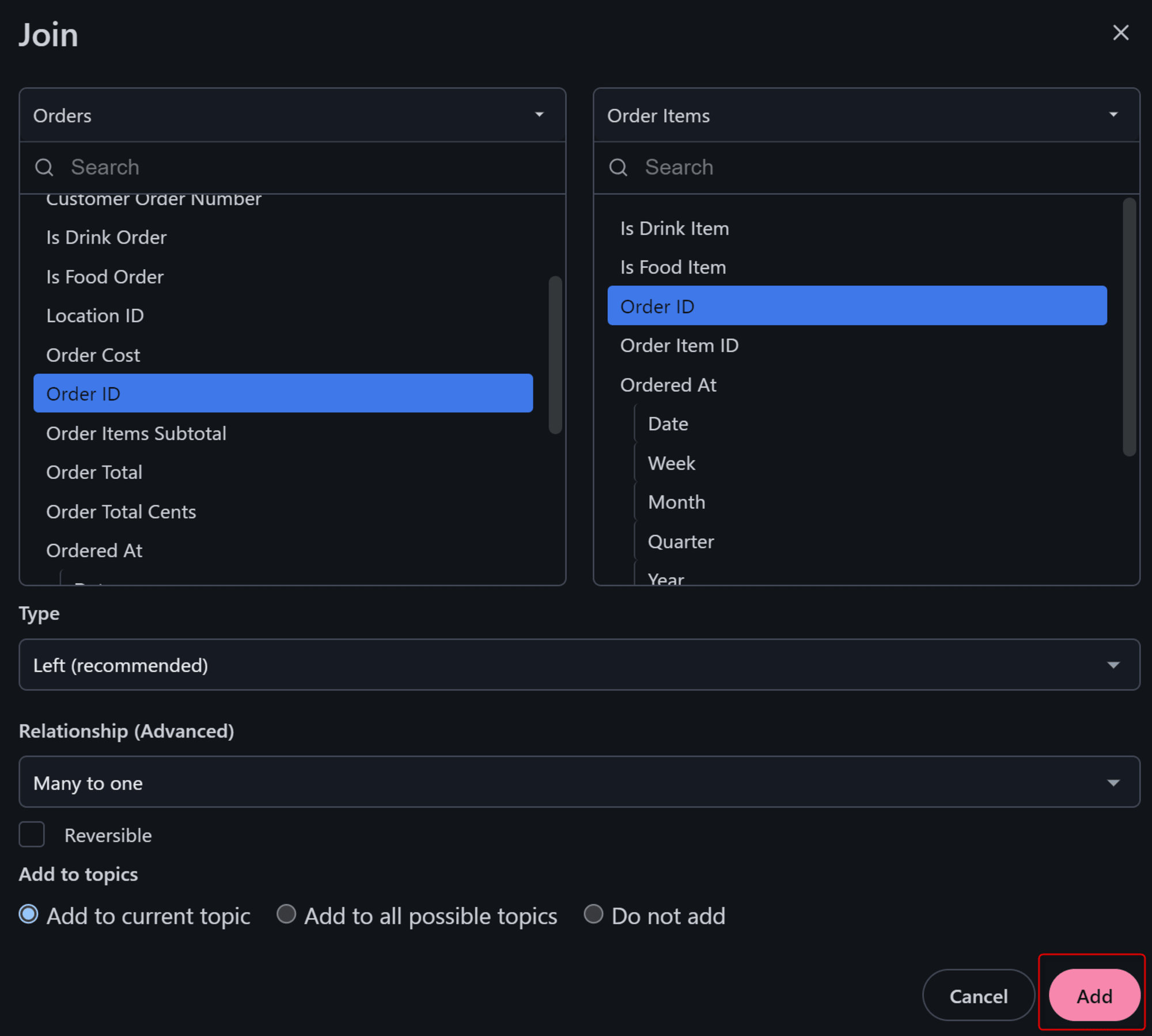Viewport: 1152px width, 1036px height.
Task: Select Add to all possible topics option
Action: (286, 914)
